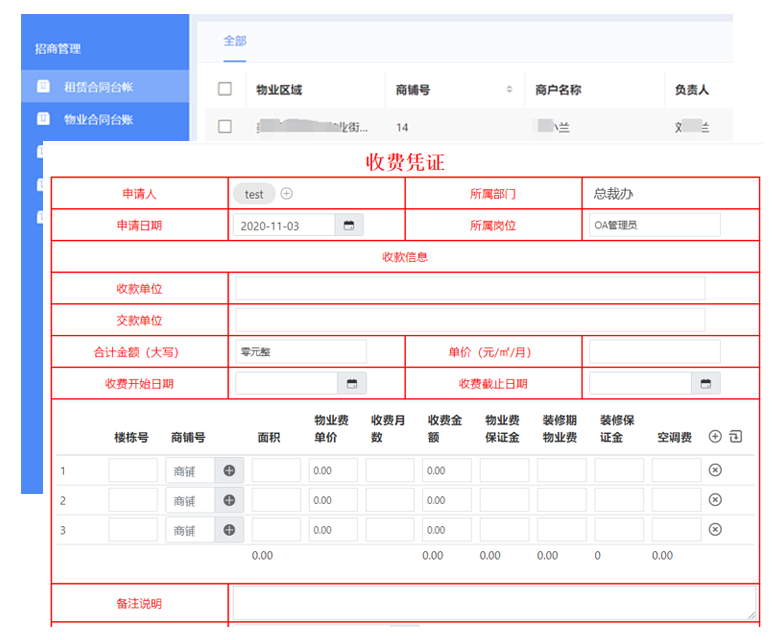Check the row checkbox for shop 14
This screenshot has width=774, height=640.
tap(225, 127)
